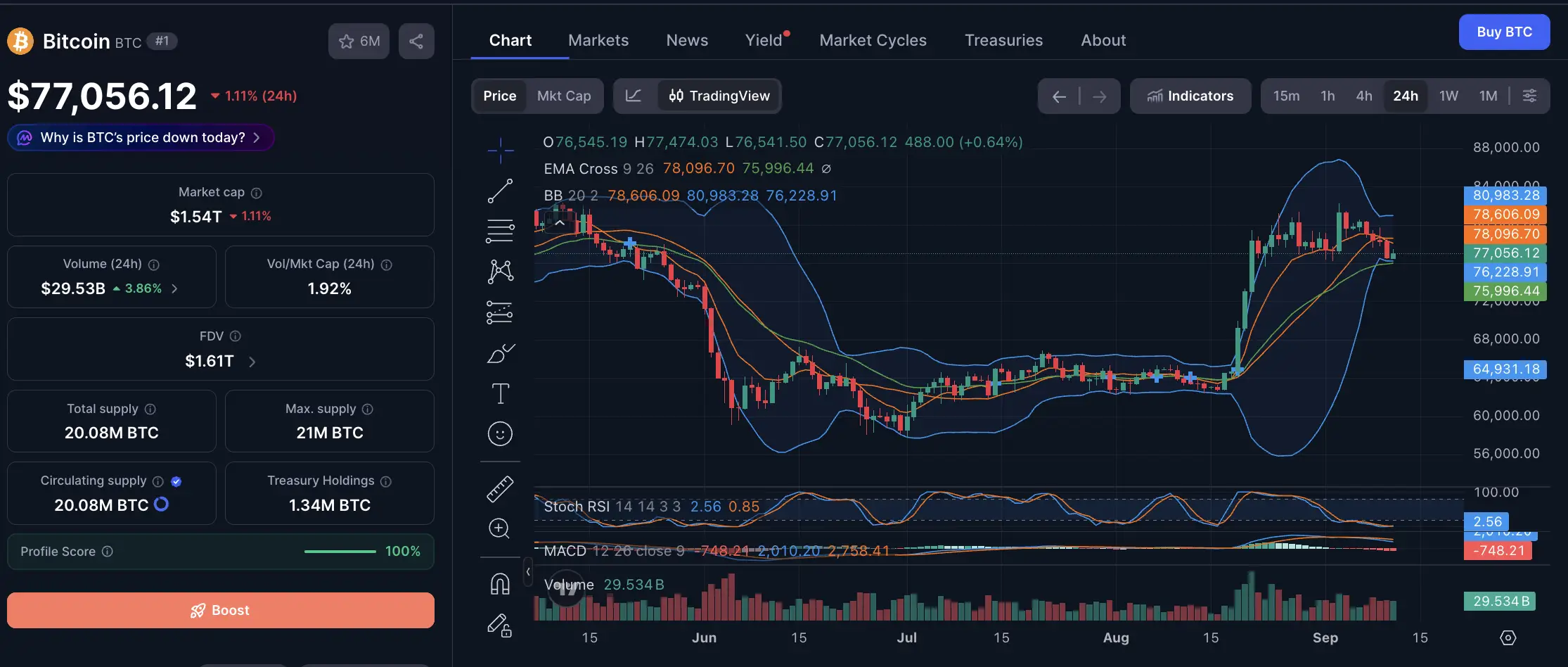
Task: Select the text annotation tool
Action: [500, 393]
